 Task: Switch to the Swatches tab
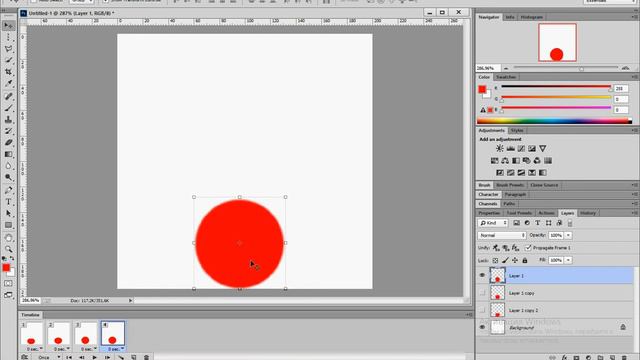point(506,77)
